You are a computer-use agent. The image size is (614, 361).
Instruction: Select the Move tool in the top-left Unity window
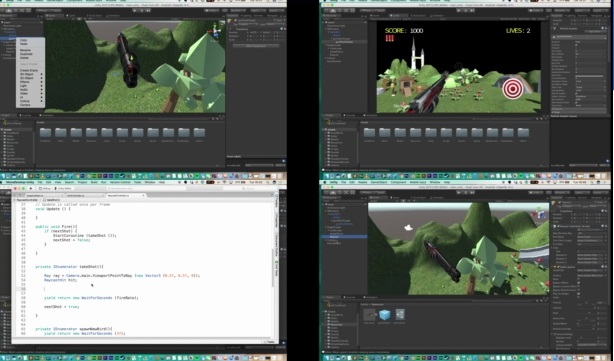(x=8, y=10)
